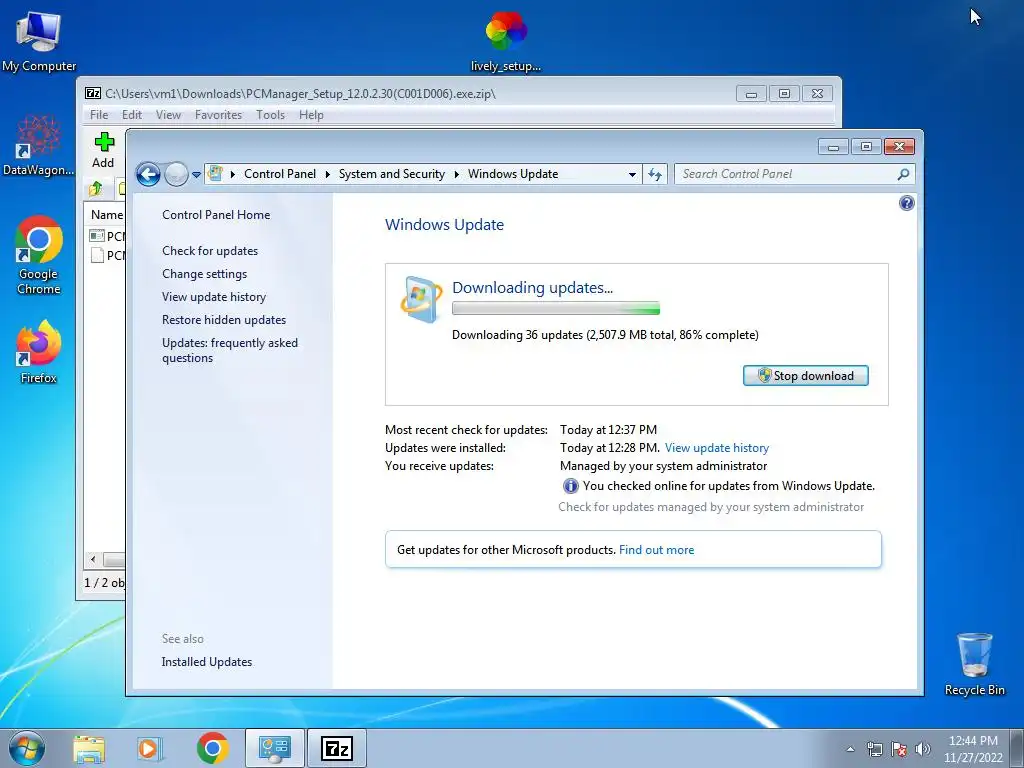
Task: Open Action Center flag icon
Action: [x=899, y=749]
